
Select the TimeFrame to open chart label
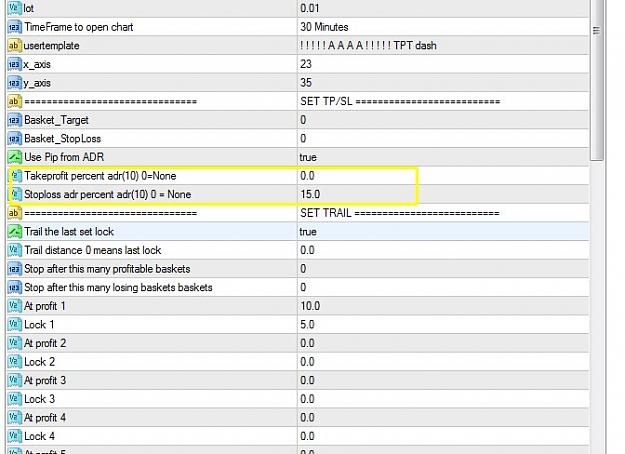point(79,27)
